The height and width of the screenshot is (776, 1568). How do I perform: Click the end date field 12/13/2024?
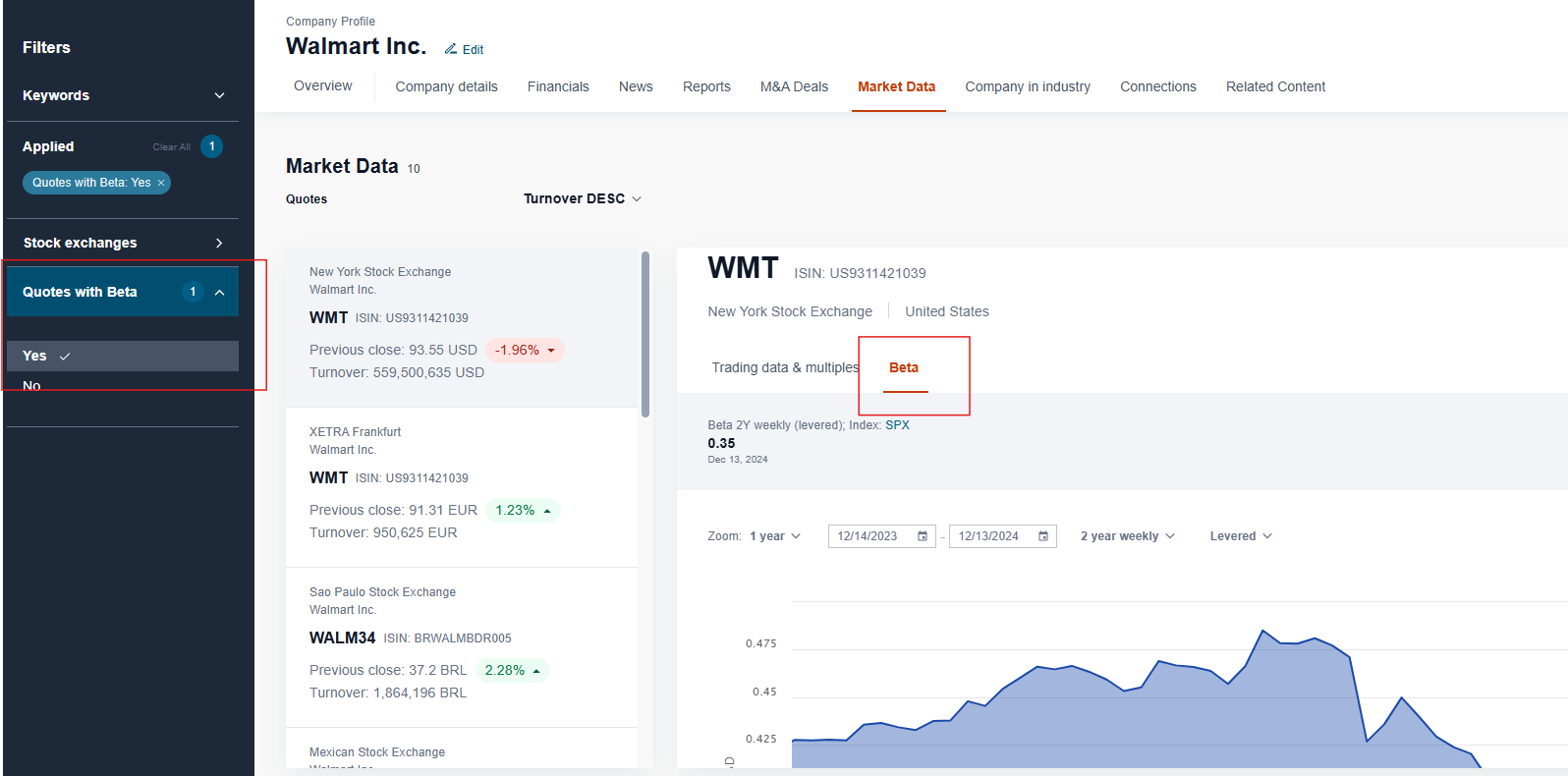(1002, 536)
